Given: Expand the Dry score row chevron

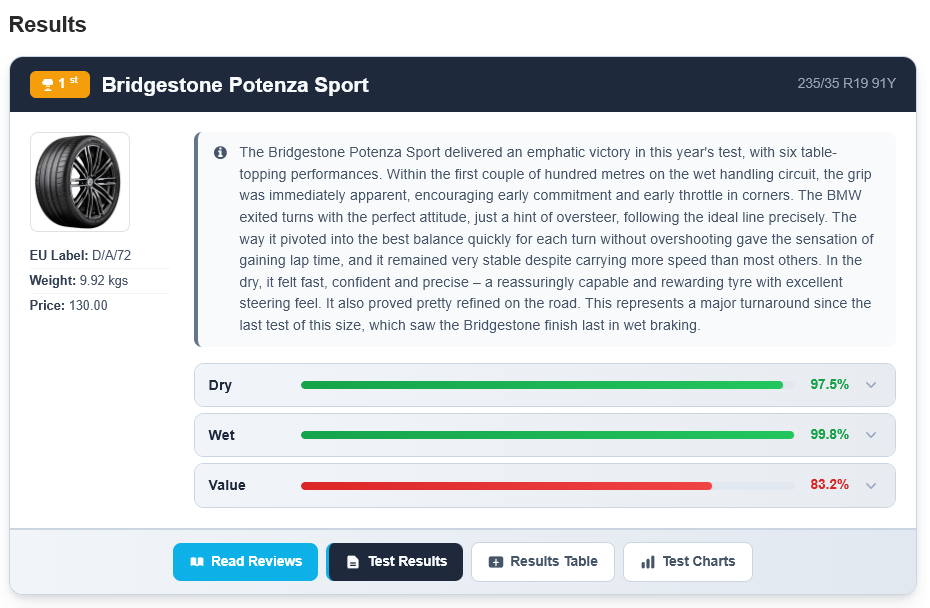Looking at the screenshot, I should (870, 385).
